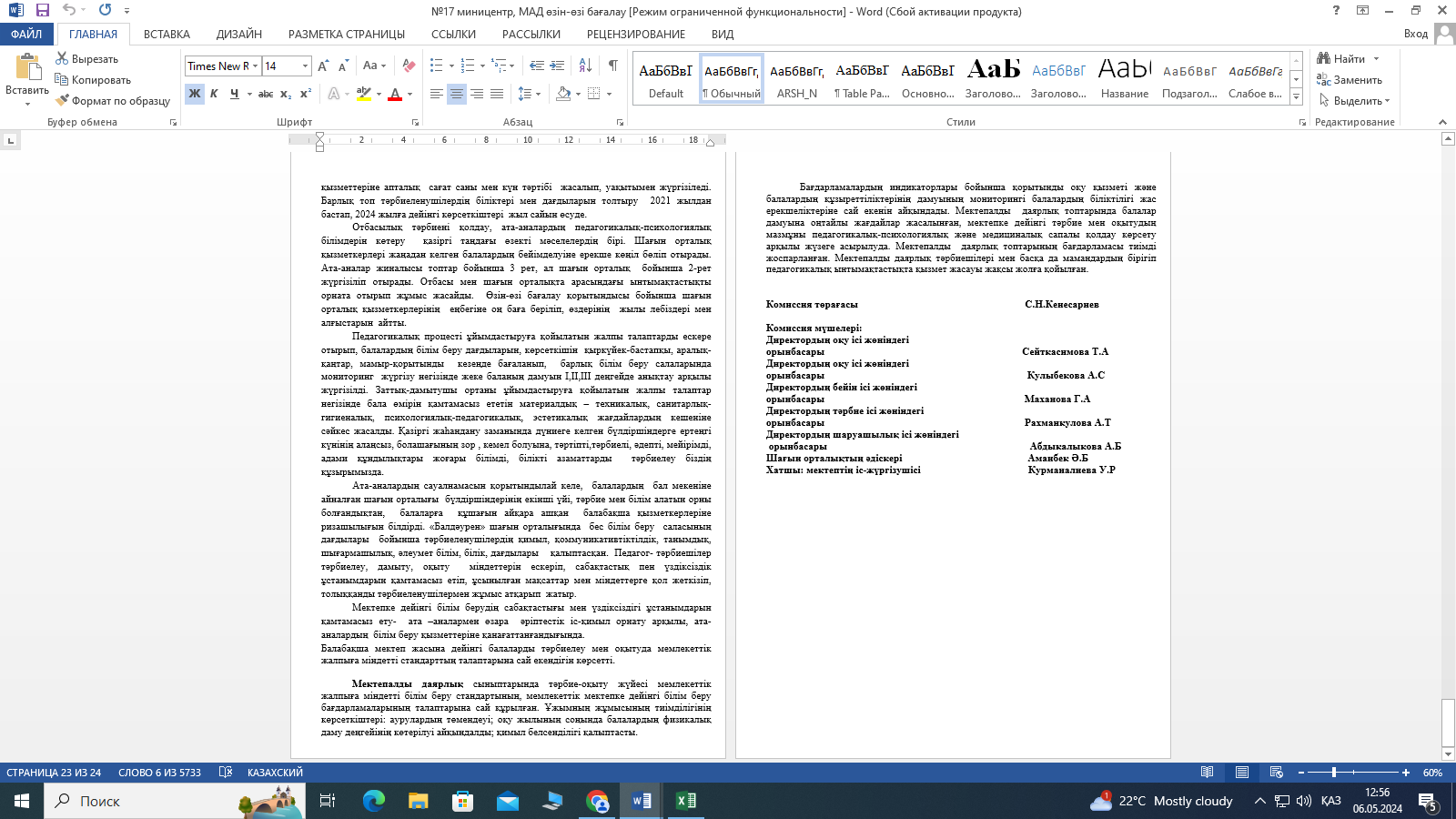
Task: Click the strikethrough abc icon
Action: pyautogui.click(x=265, y=94)
